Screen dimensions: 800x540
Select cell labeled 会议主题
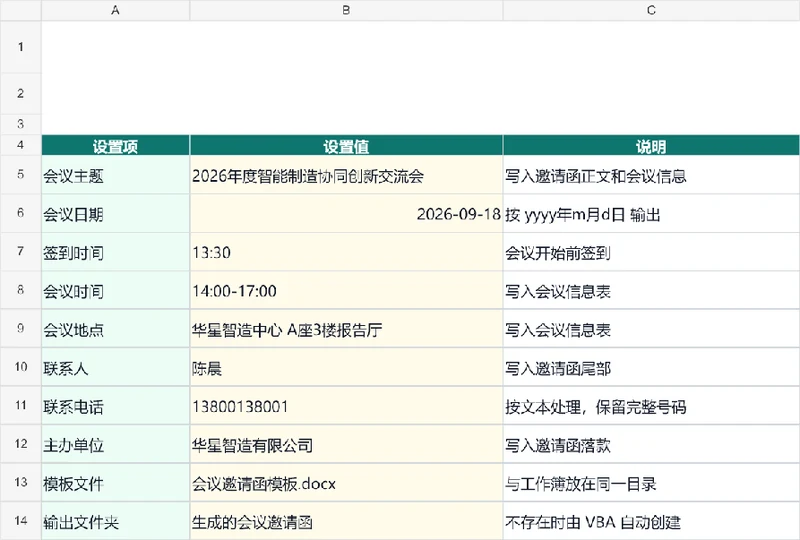tap(115, 175)
